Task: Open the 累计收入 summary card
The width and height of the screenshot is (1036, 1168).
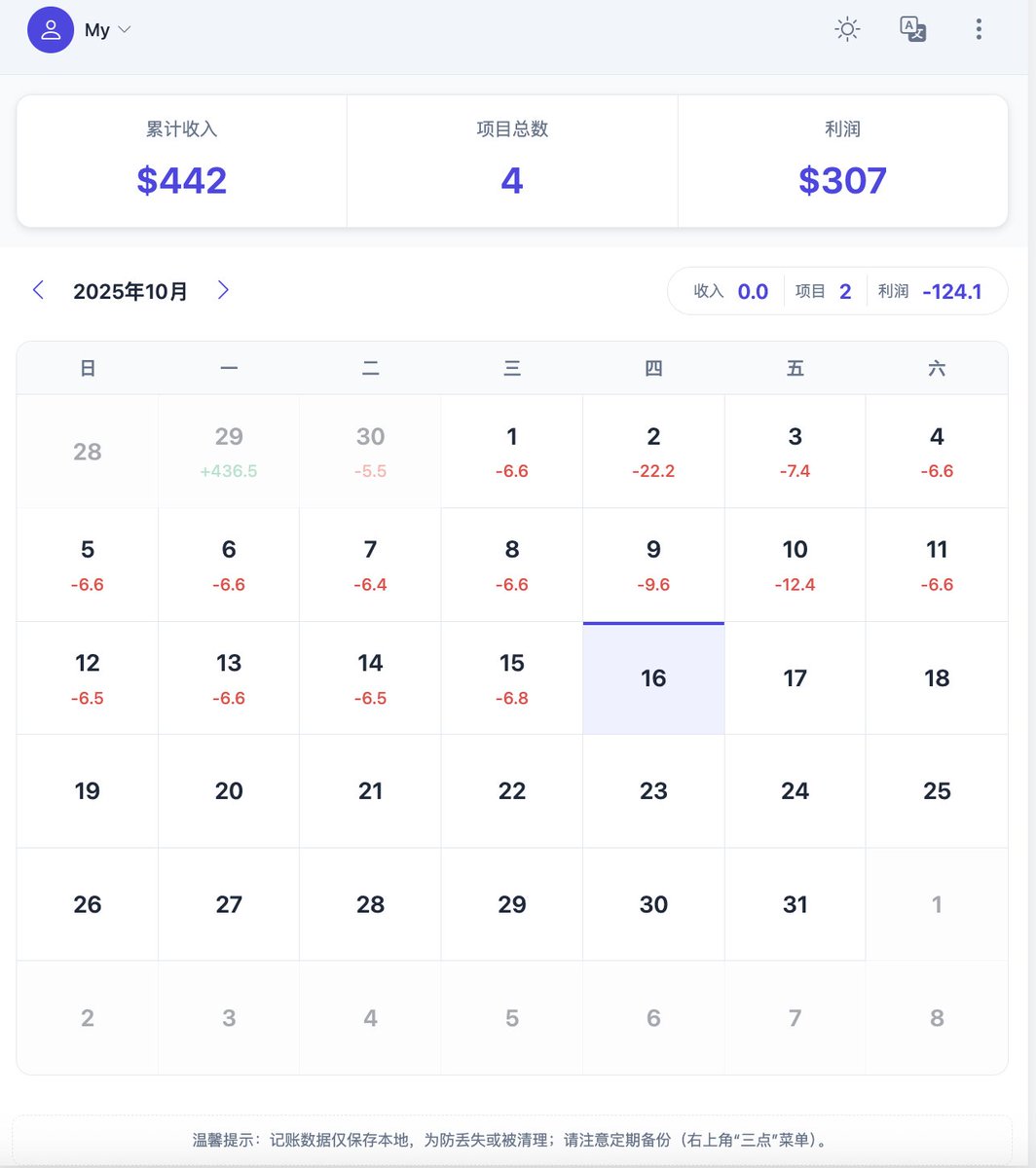Action: tap(182, 162)
